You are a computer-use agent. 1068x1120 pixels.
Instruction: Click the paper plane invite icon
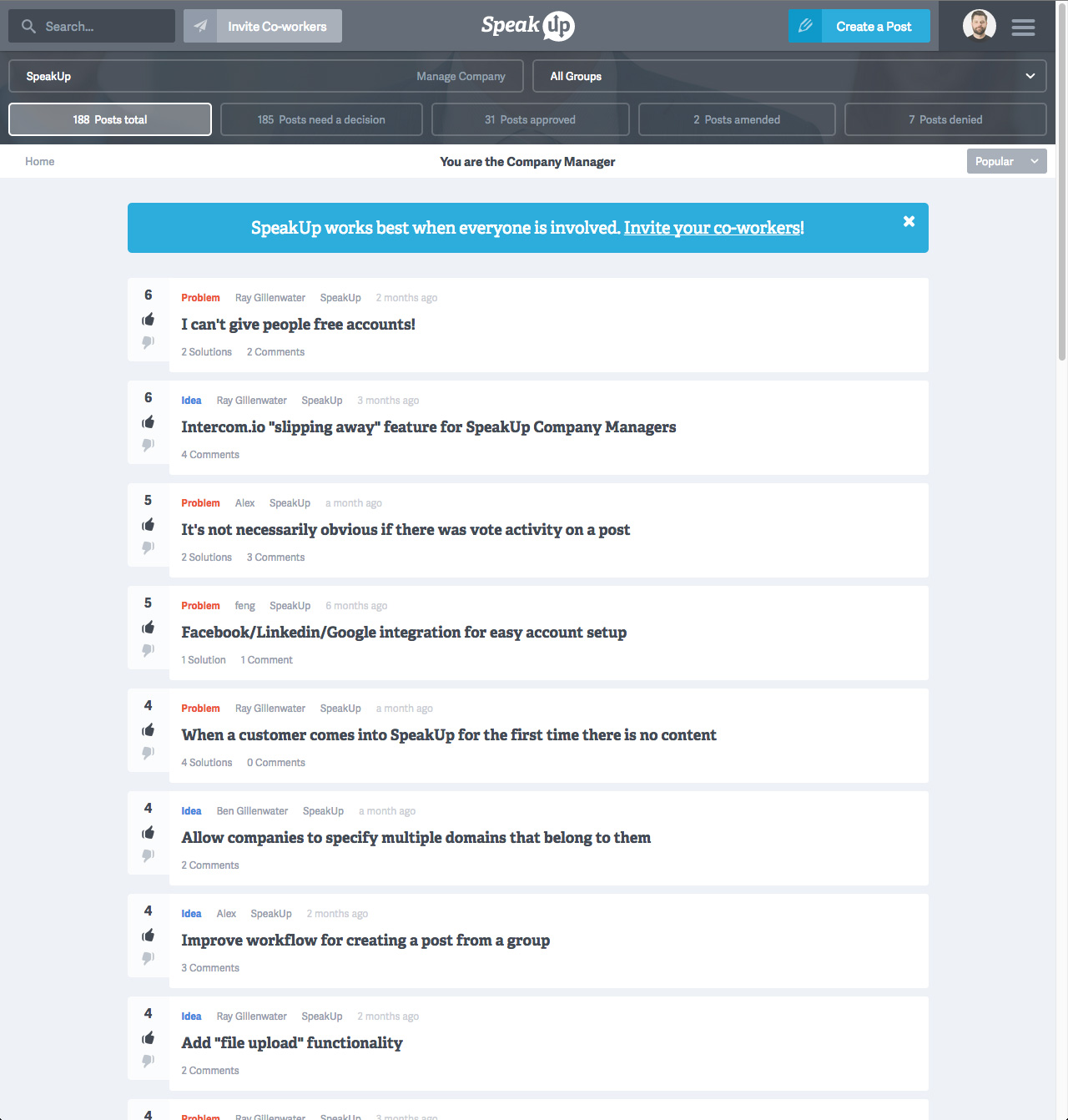coord(200,26)
